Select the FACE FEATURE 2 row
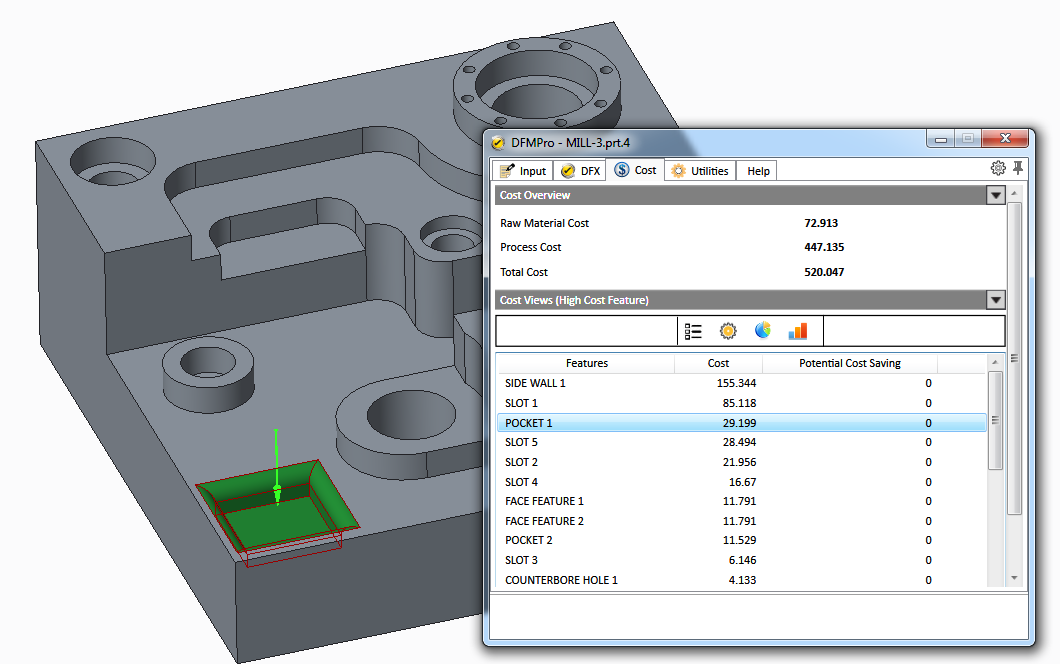The height and width of the screenshot is (664, 1060). click(x=742, y=521)
